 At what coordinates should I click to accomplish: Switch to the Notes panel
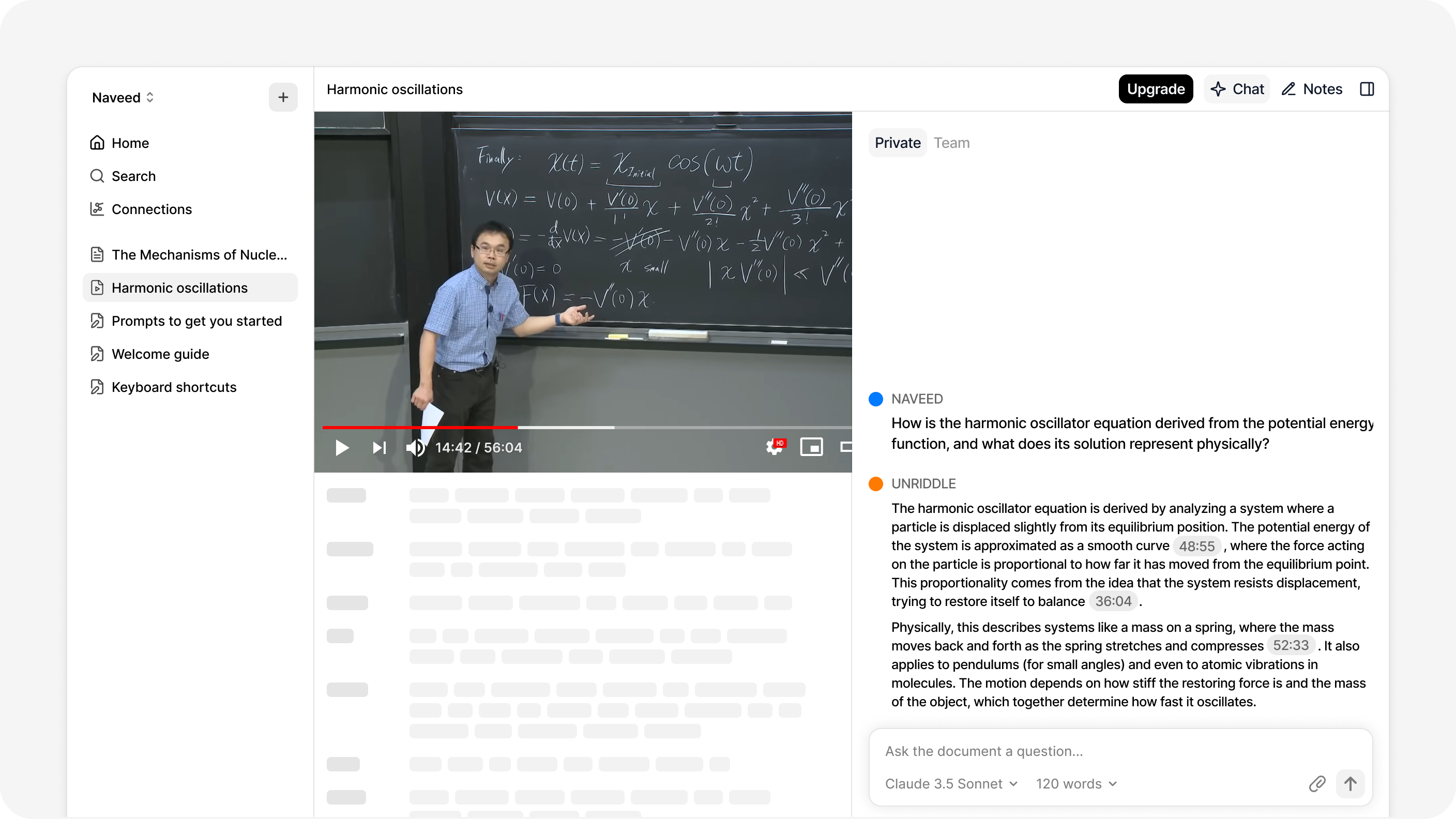coord(1311,89)
